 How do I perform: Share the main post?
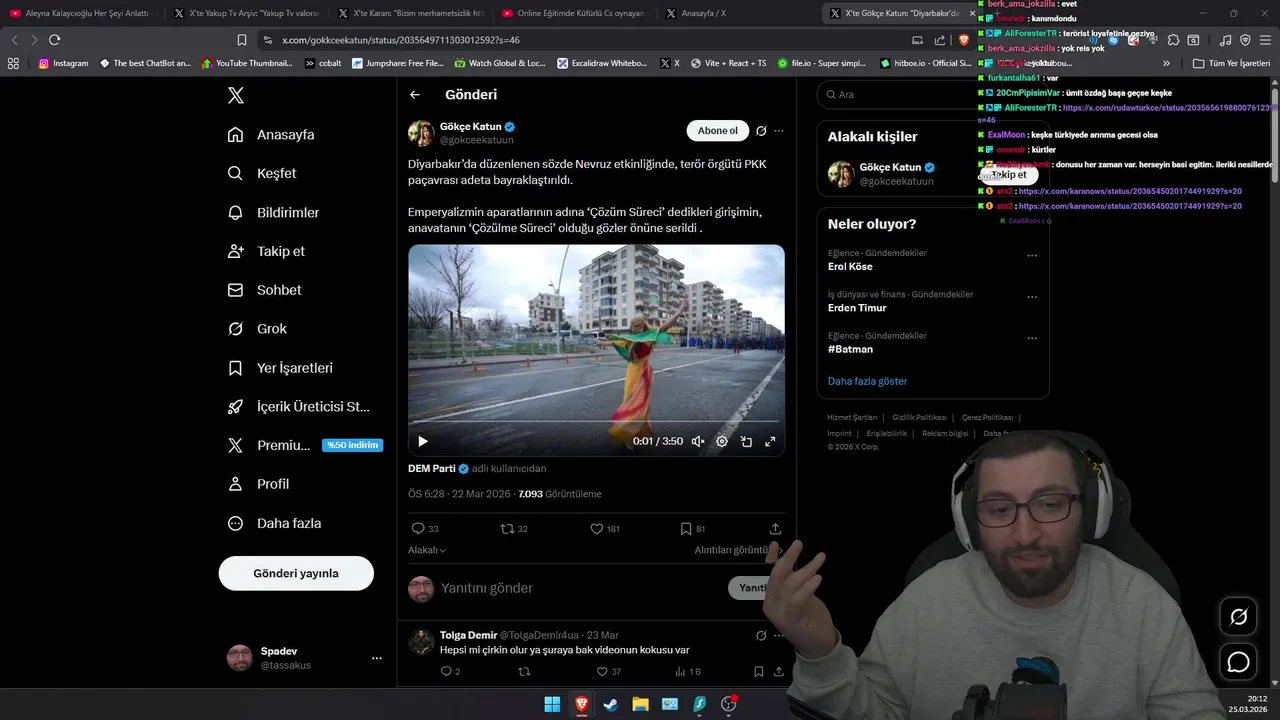click(x=775, y=529)
